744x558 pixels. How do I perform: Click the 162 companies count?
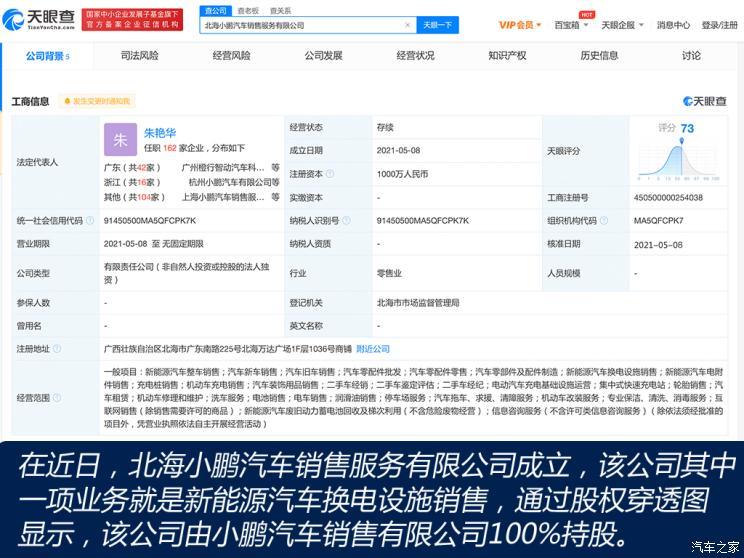(x=170, y=148)
